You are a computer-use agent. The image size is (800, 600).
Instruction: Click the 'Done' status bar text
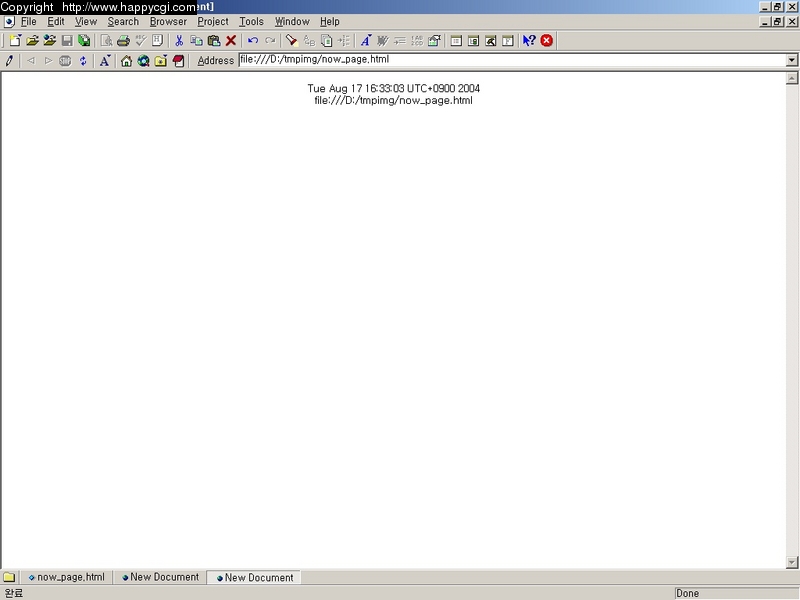coord(687,593)
